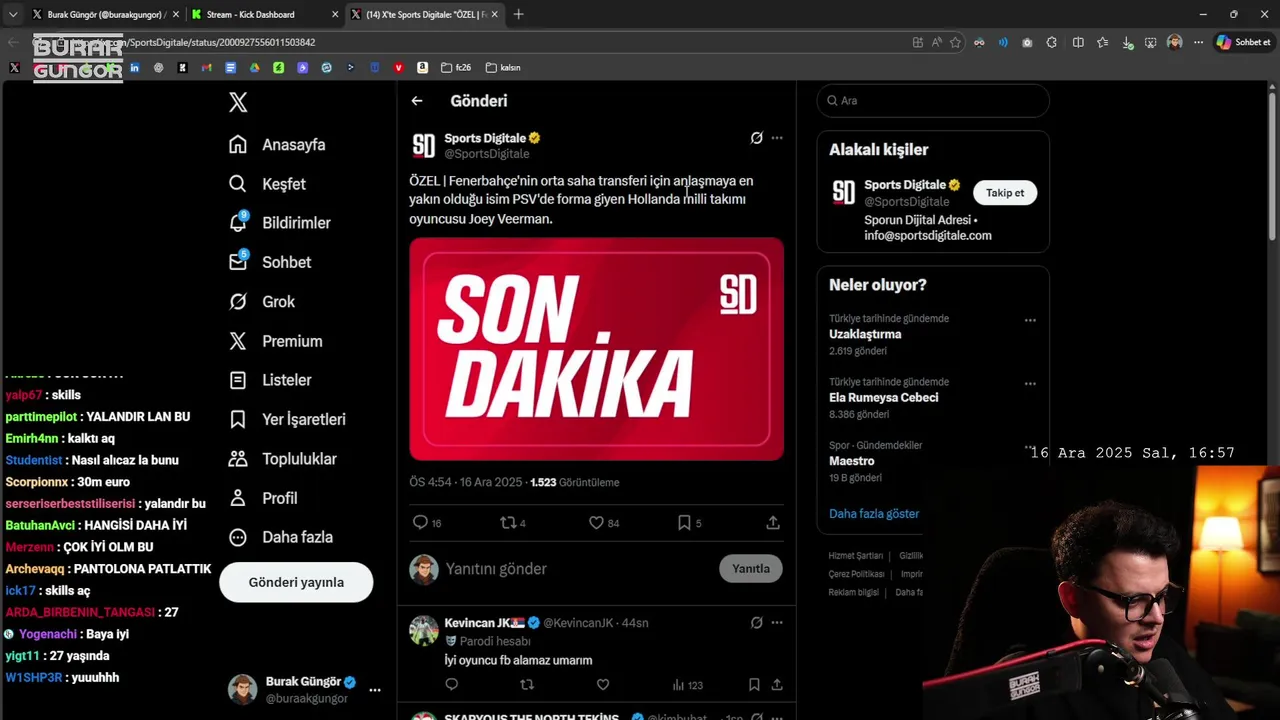Open the three-dot menu on the post
The height and width of the screenshot is (720, 1280).
[x=777, y=138]
